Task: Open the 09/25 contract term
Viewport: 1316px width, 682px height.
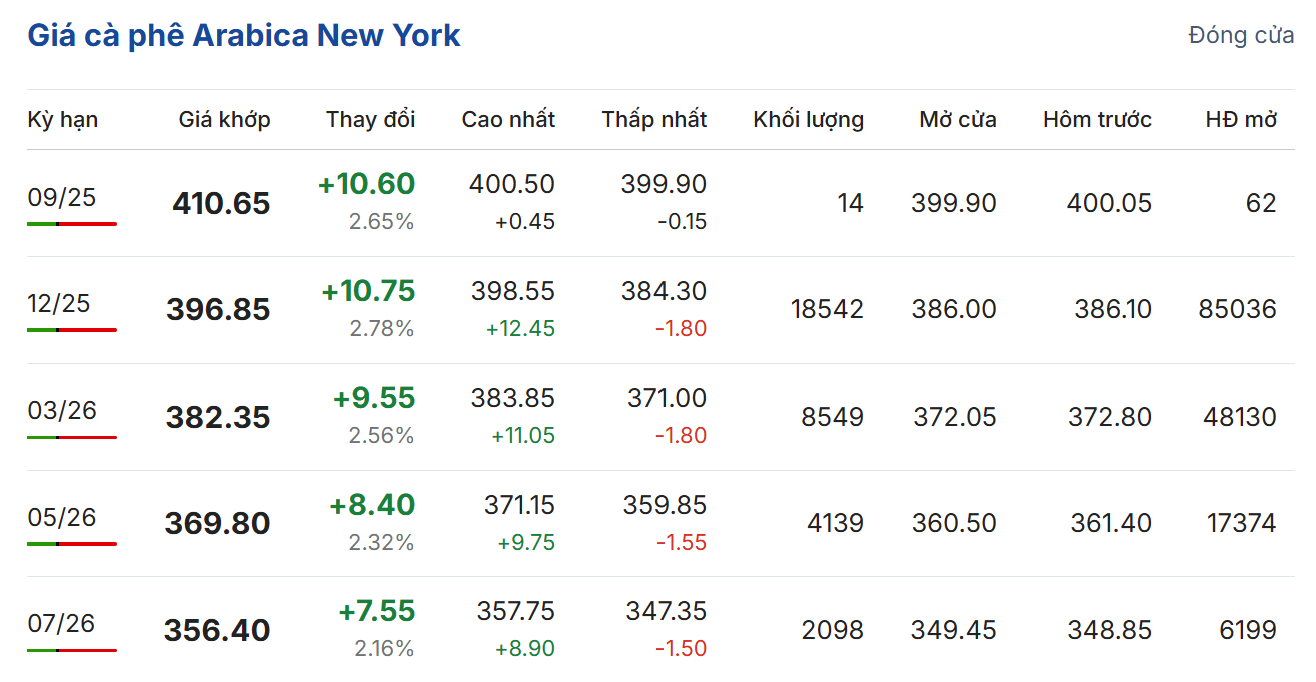Action: click(x=62, y=197)
